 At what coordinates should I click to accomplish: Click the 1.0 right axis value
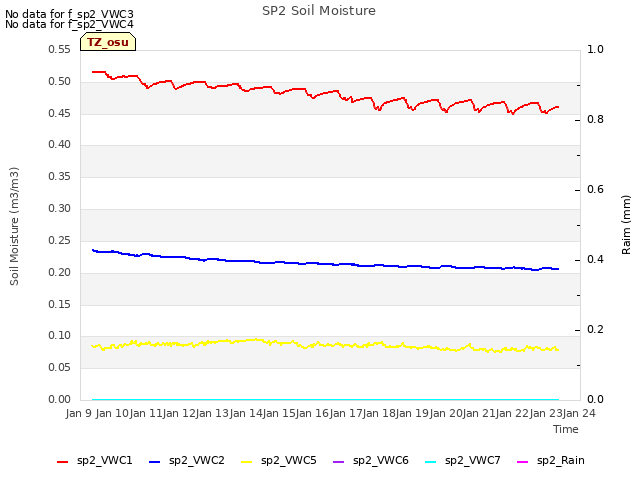tap(595, 50)
